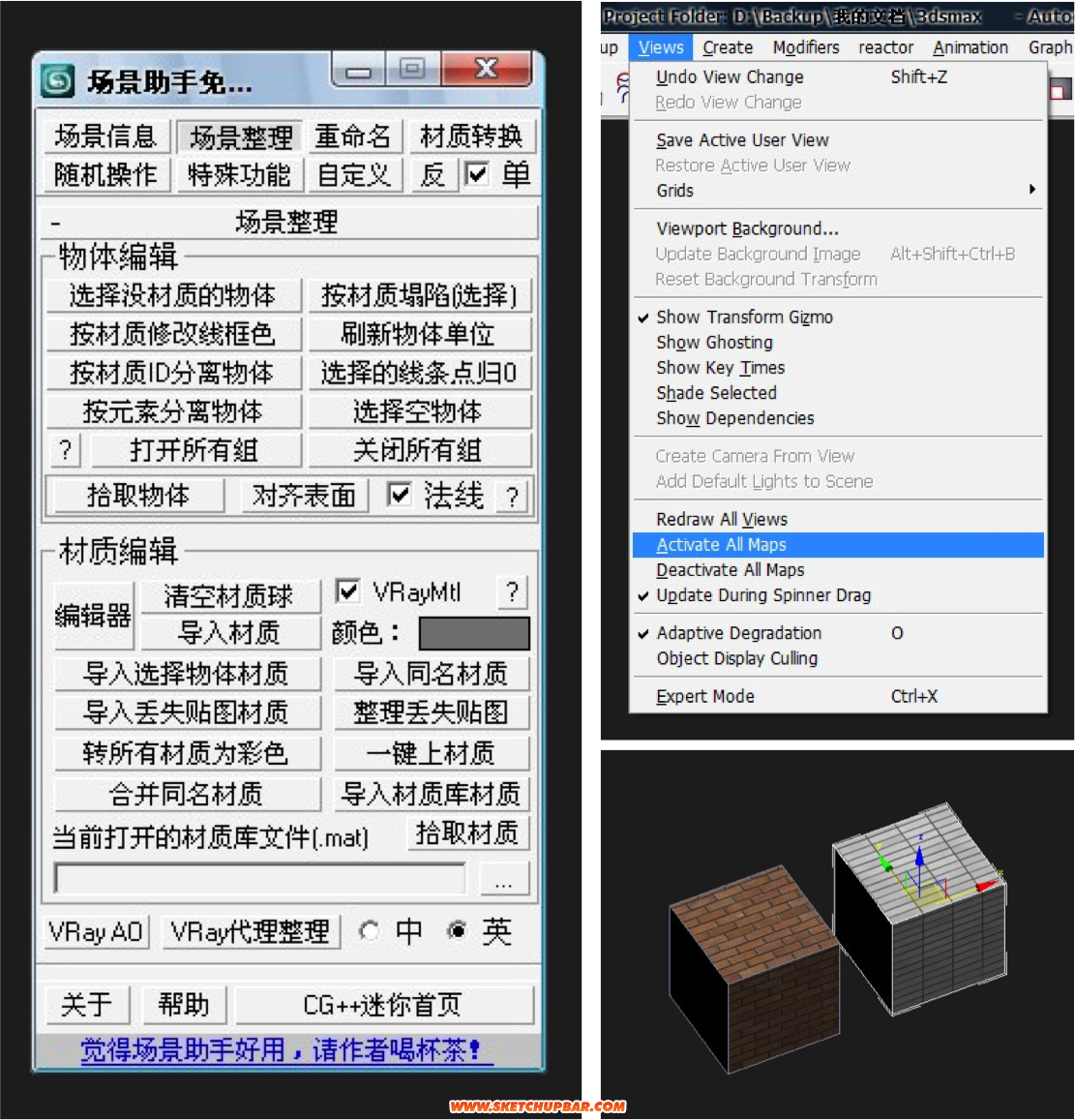Open the gray 颜色 swatch

click(474, 633)
